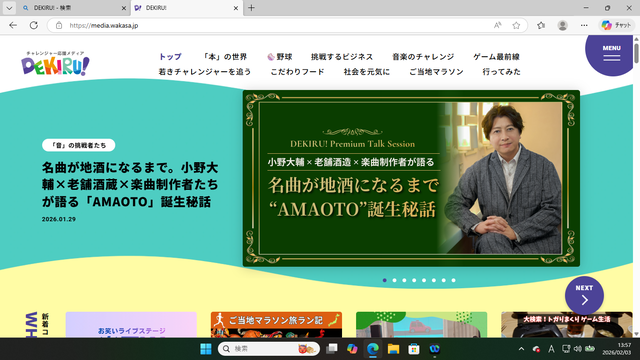Open お笑いライブステージ article card
Viewport: 640px width, 360px height.
click(x=131, y=325)
